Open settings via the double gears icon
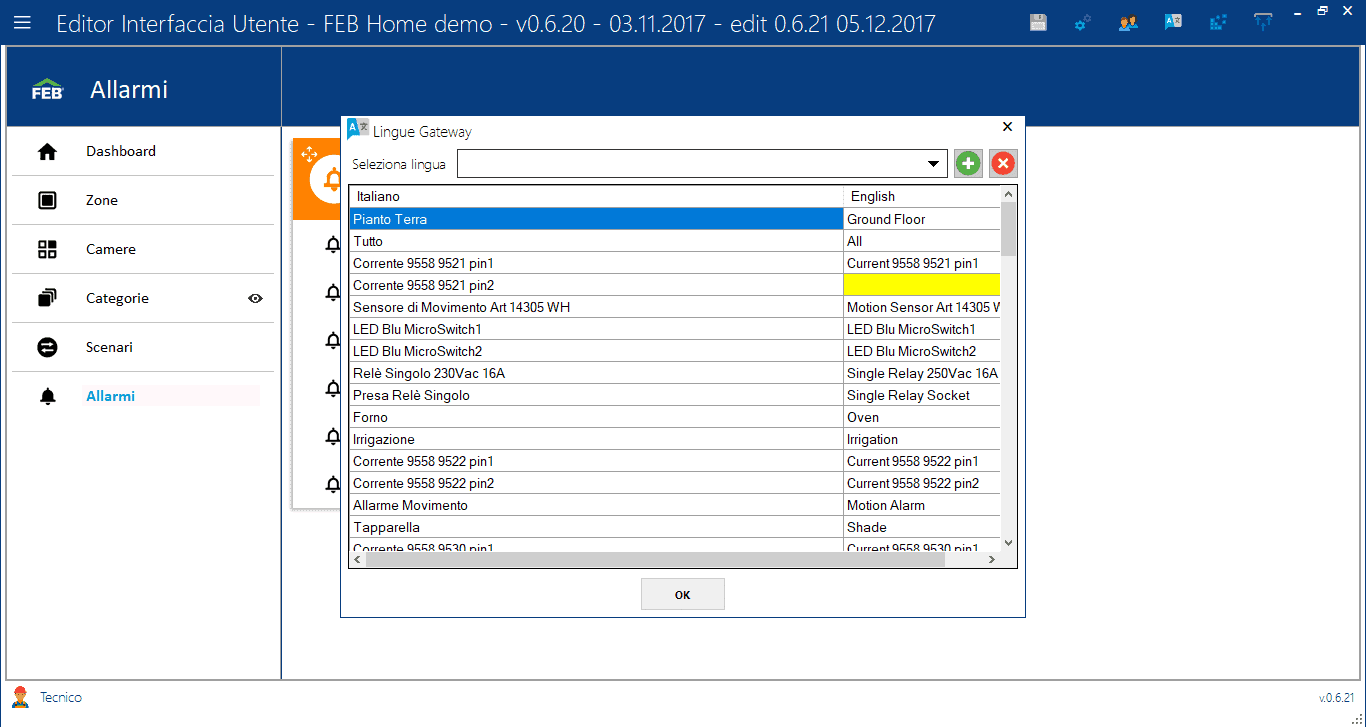Viewport: 1366px width, 727px height. pyautogui.click(x=1083, y=22)
